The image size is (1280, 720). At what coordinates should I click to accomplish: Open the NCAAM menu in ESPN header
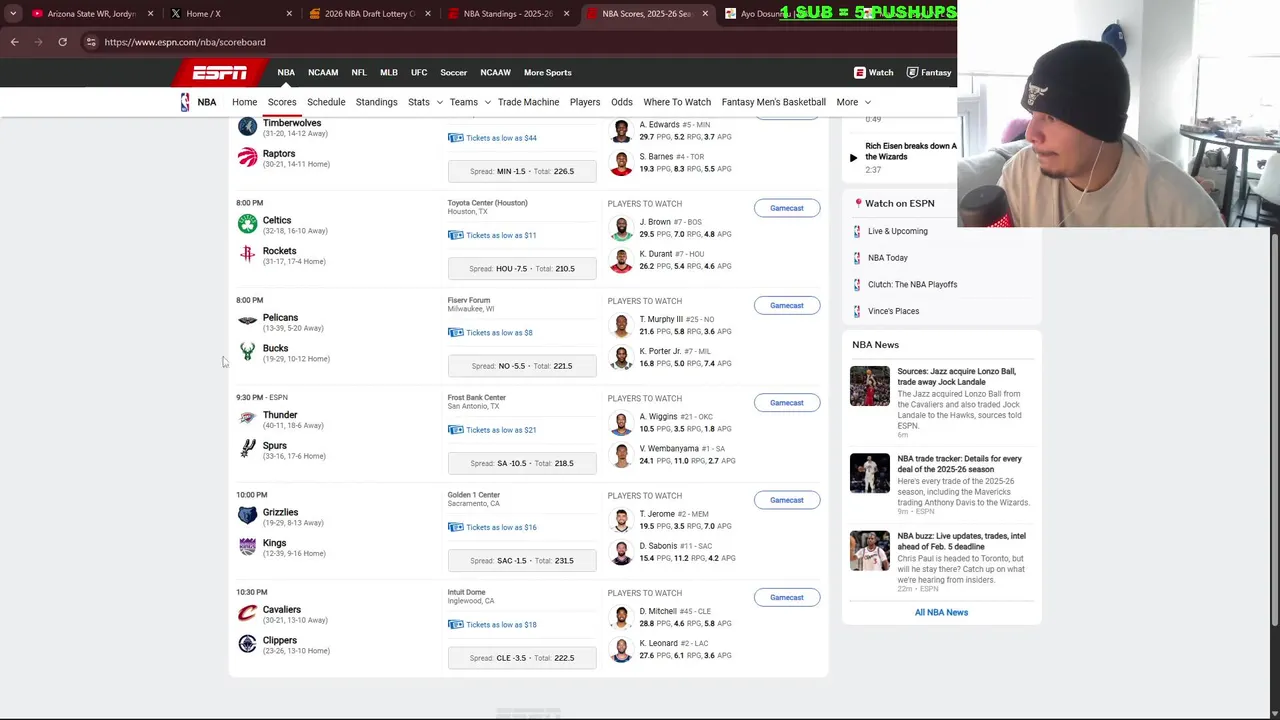pyautogui.click(x=323, y=72)
